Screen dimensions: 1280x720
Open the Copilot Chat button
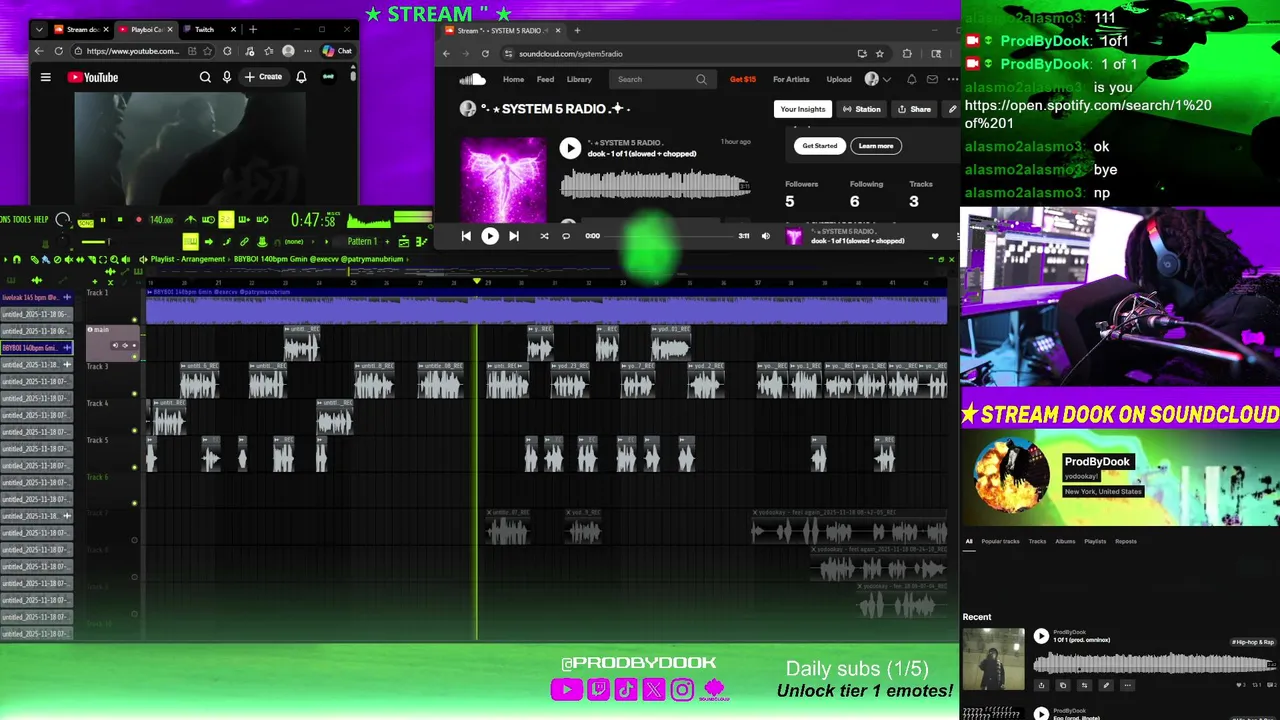click(x=337, y=51)
